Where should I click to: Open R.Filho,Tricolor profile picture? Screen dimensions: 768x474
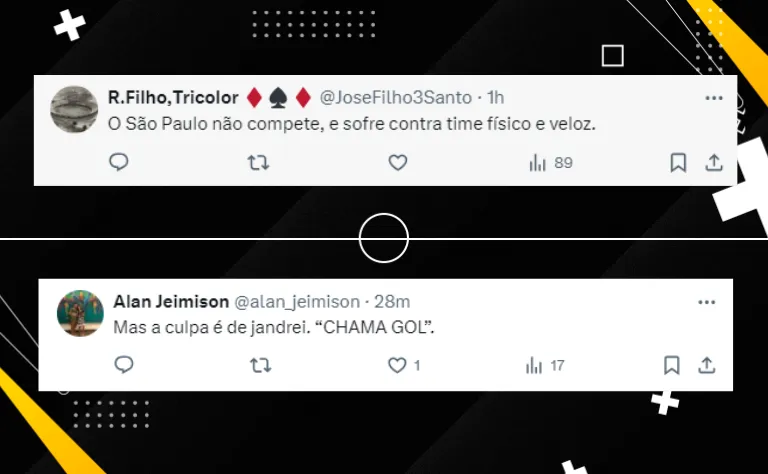tap(74, 109)
